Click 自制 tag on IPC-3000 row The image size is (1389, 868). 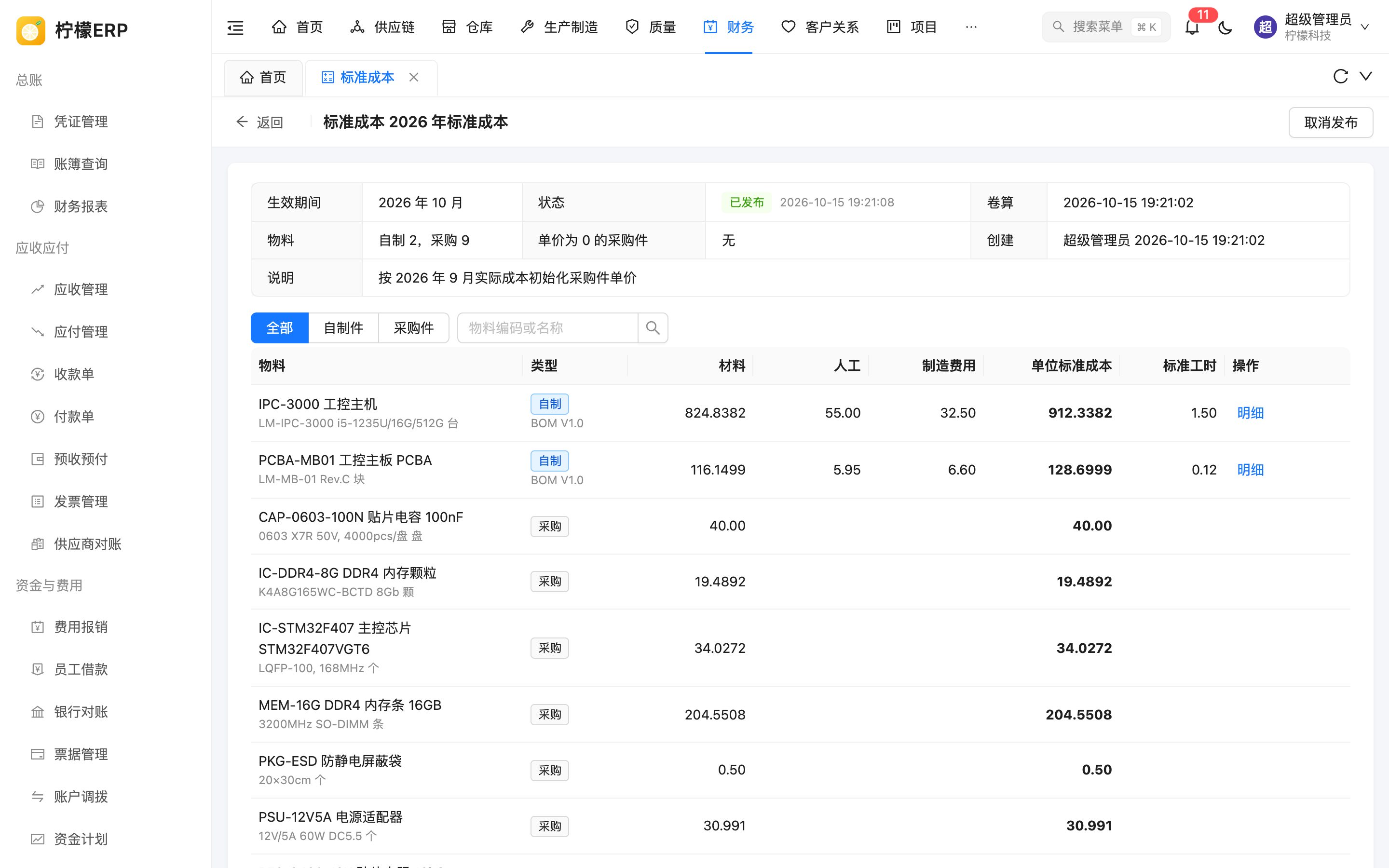pos(549,404)
